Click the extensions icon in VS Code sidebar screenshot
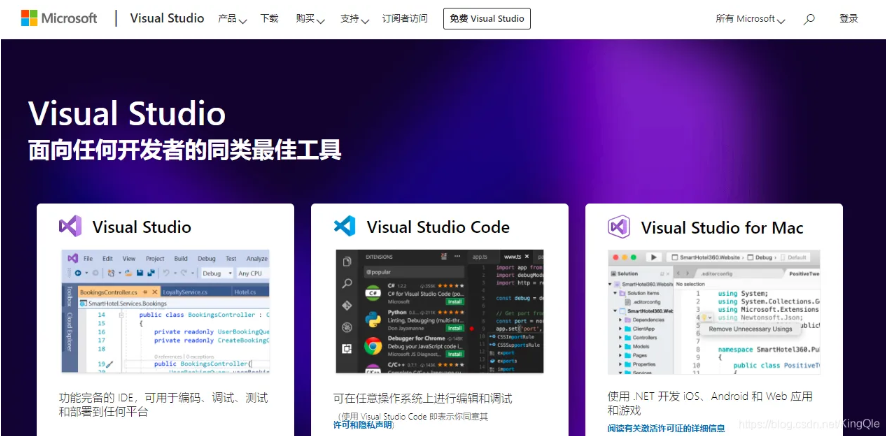 click(348, 348)
